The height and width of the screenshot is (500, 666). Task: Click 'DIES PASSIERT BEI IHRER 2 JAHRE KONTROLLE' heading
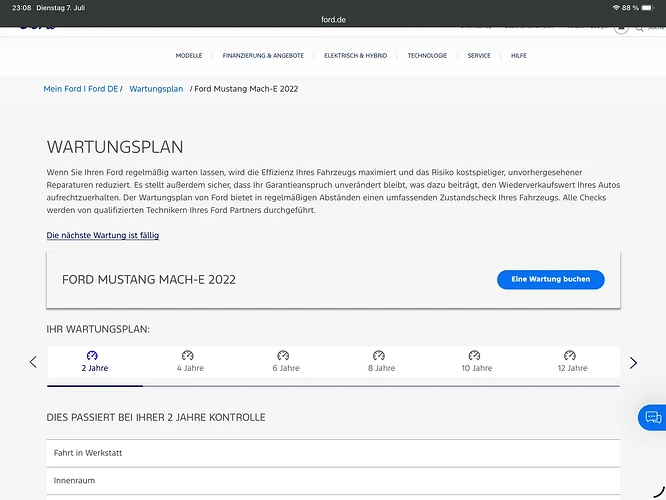[156, 417]
